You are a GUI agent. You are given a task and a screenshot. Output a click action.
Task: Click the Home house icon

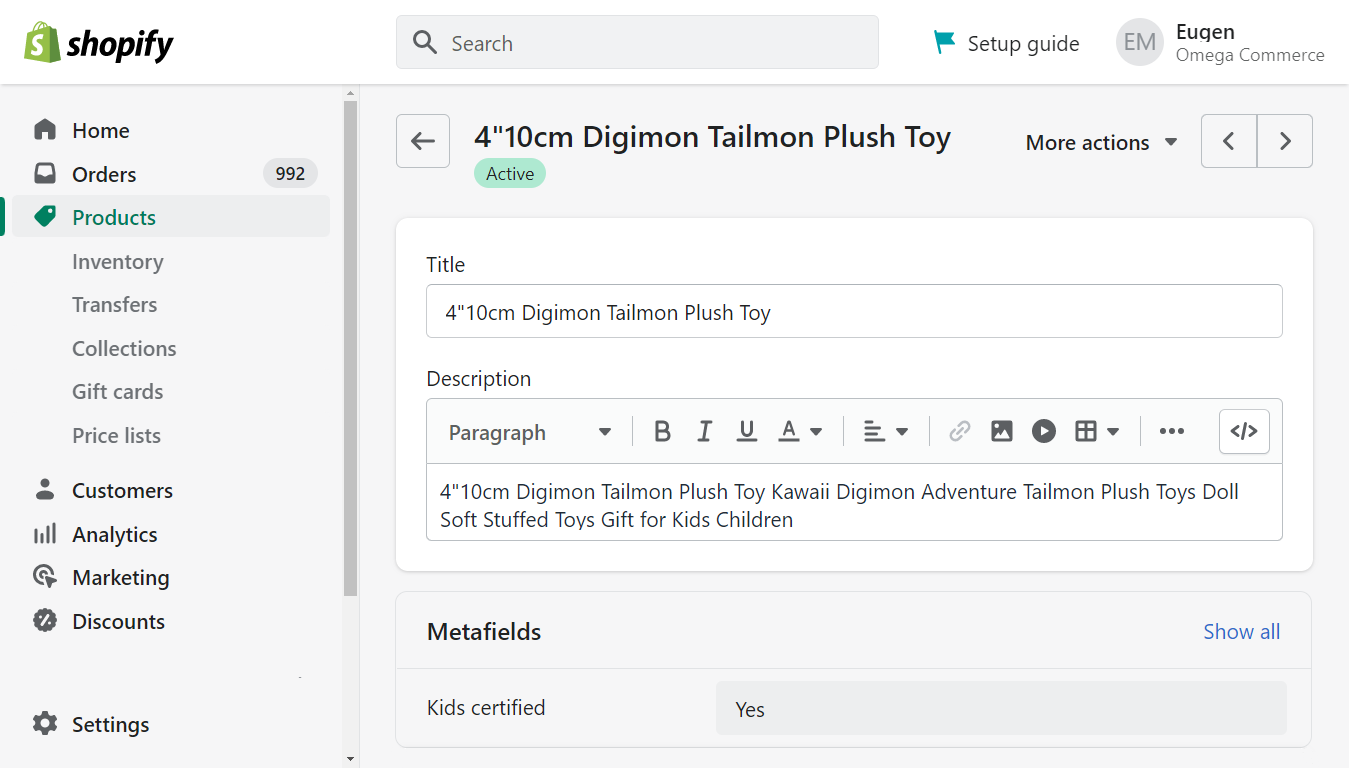45,130
